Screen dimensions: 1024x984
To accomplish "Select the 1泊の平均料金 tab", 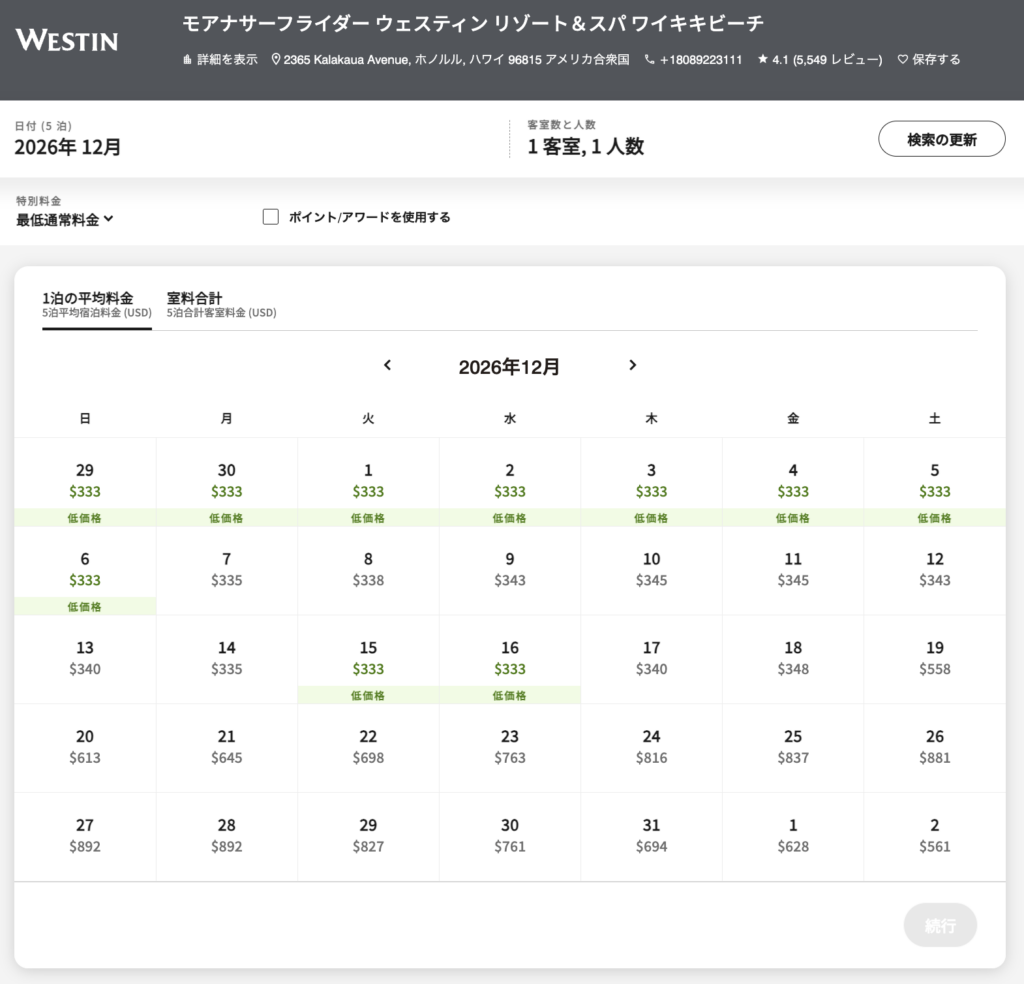I will click(x=97, y=305).
